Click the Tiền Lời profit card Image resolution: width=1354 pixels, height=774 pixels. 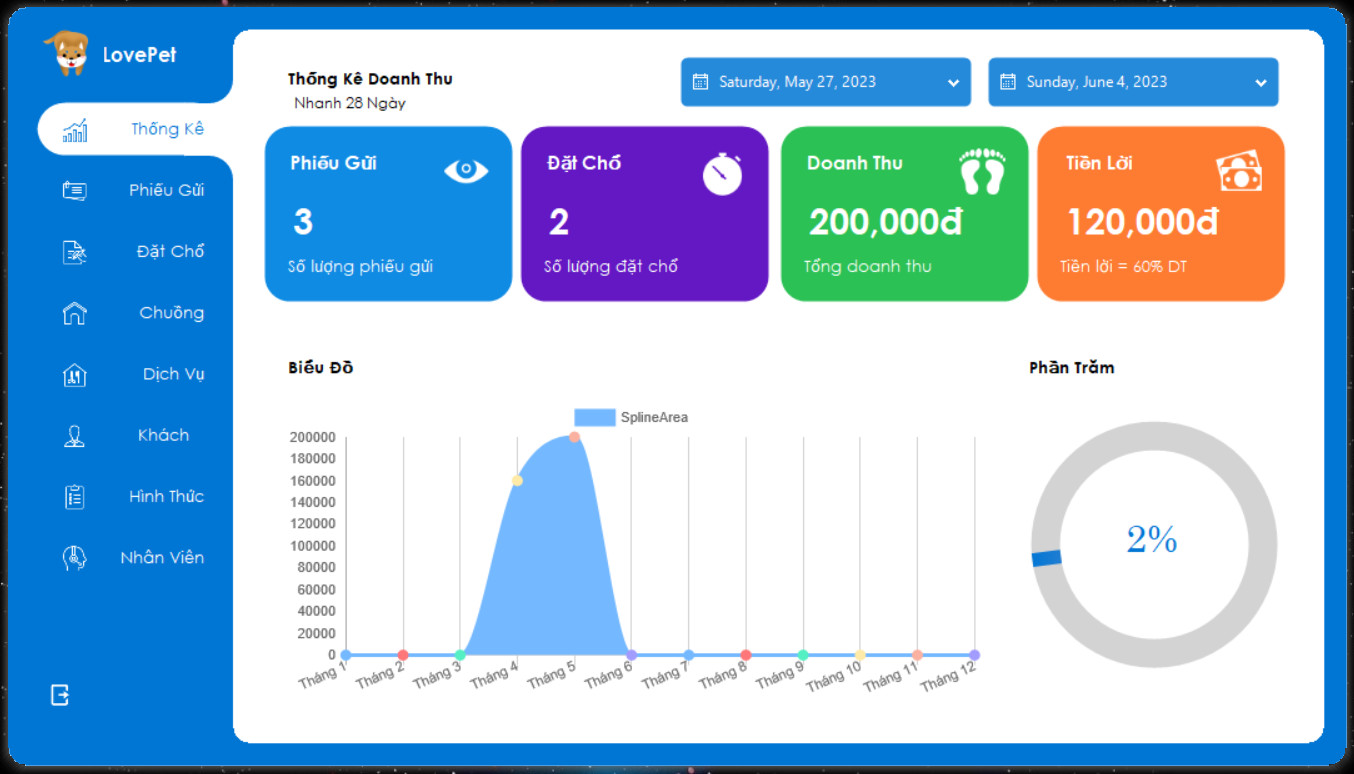pyautogui.click(x=1160, y=214)
